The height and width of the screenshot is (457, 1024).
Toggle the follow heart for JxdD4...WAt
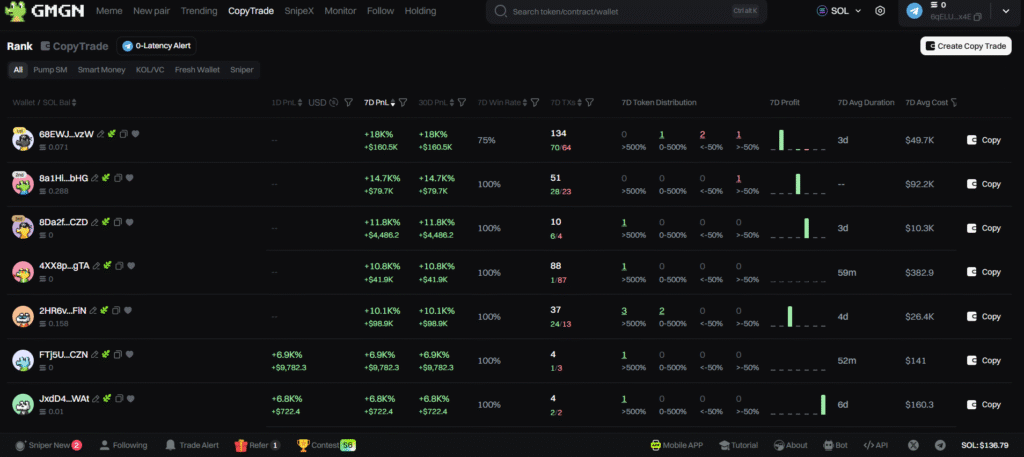tap(131, 398)
